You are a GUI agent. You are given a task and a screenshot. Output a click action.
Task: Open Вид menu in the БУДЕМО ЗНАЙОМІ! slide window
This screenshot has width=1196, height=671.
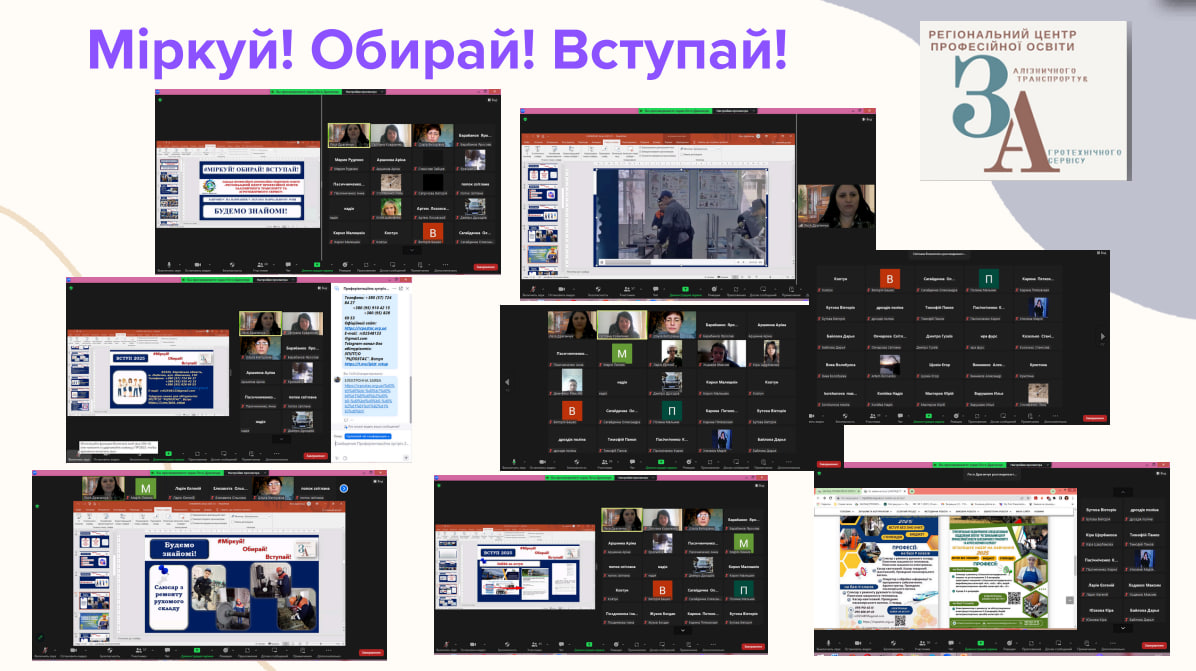click(493, 100)
